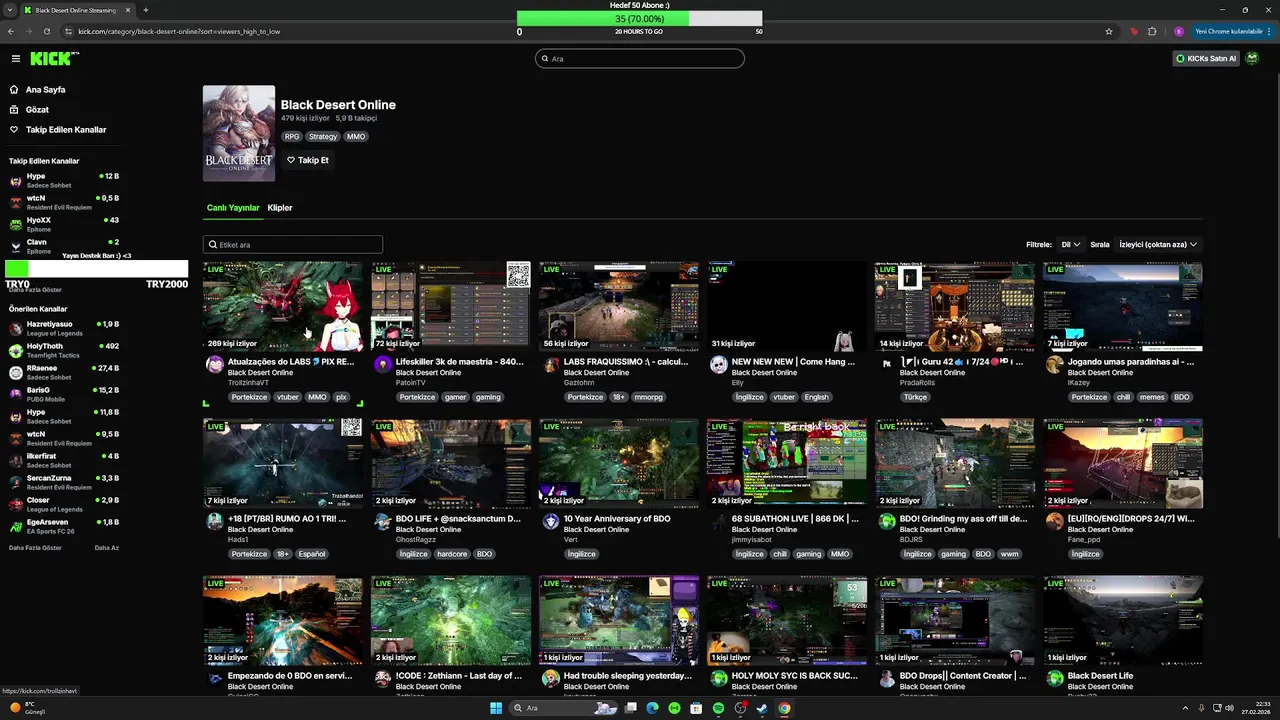The height and width of the screenshot is (720, 1280).
Task: Click the KICKs Satın Al button
Action: click(1206, 59)
